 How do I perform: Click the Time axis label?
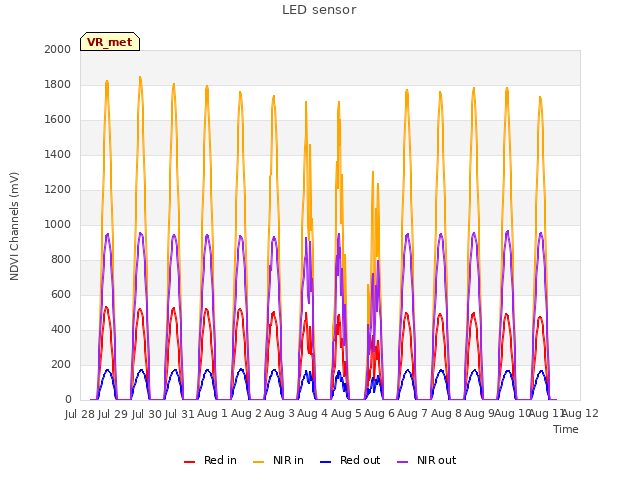point(566,429)
